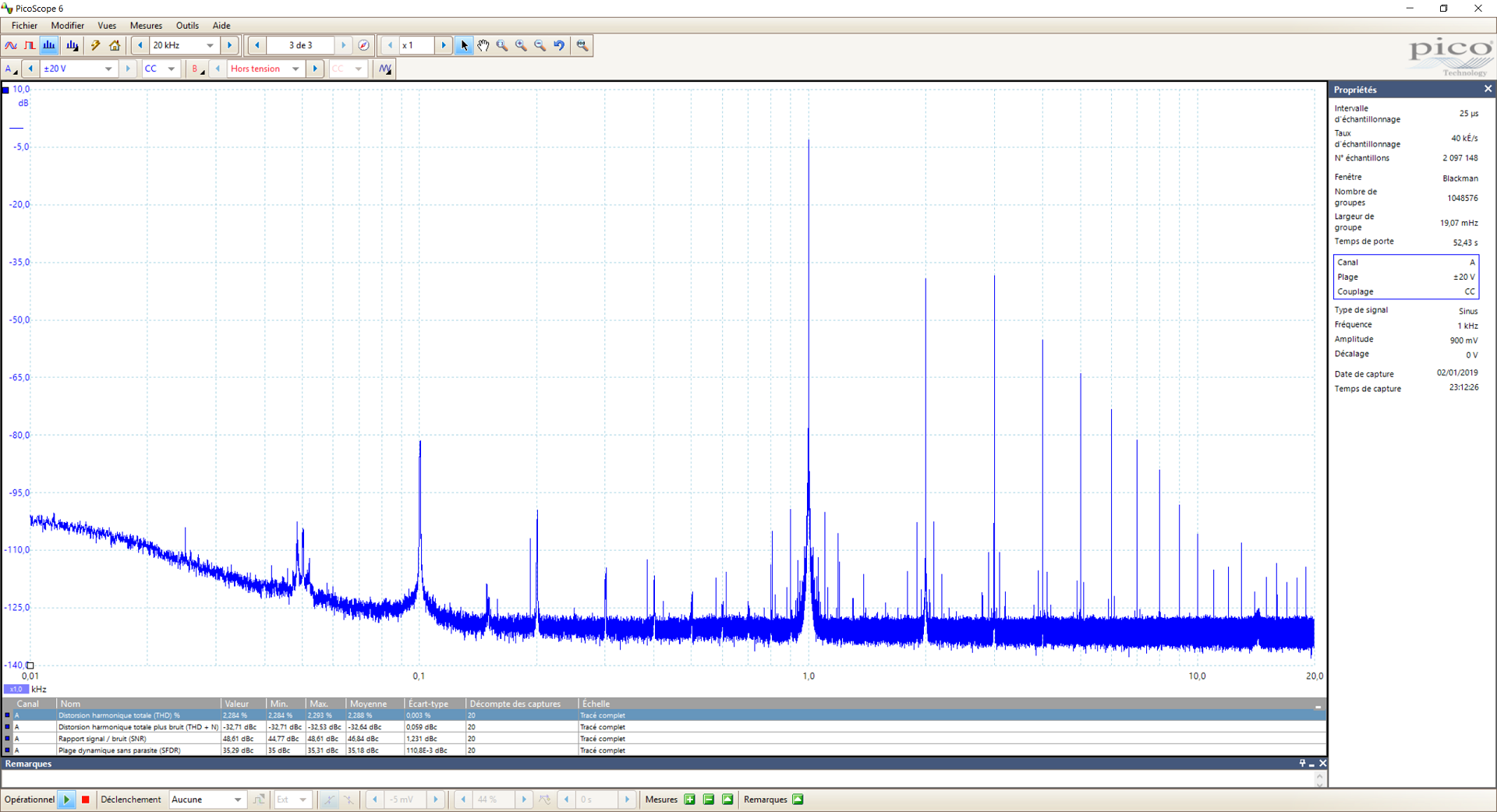Open Channel A CC coupling dropdown
The width and height of the screenshot is (1497, 812).
pyautogui.click(x=172, y=69)
